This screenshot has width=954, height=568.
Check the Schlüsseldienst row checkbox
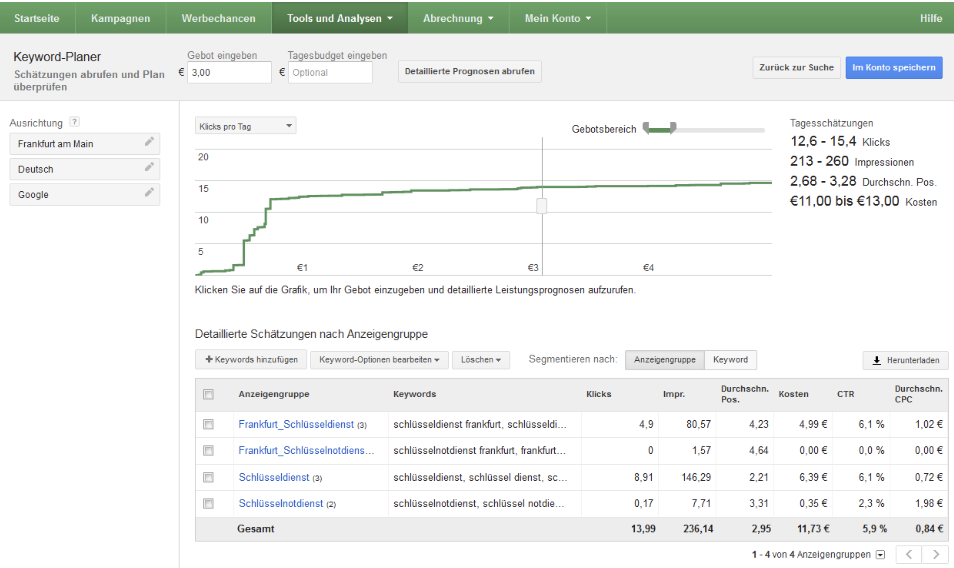209,477
